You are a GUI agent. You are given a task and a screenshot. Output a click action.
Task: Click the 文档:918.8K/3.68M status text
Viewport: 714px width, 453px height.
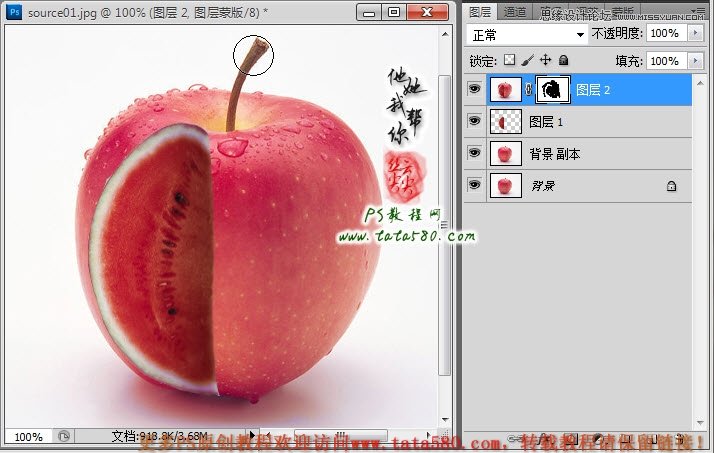point(159,436)
